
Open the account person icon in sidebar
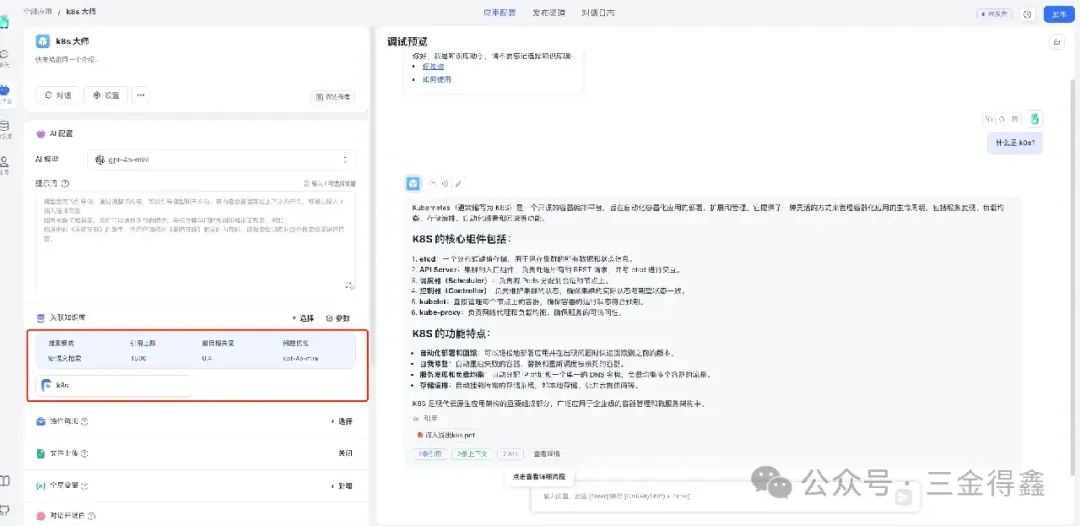pyautogui.click(x=4, y=165)
